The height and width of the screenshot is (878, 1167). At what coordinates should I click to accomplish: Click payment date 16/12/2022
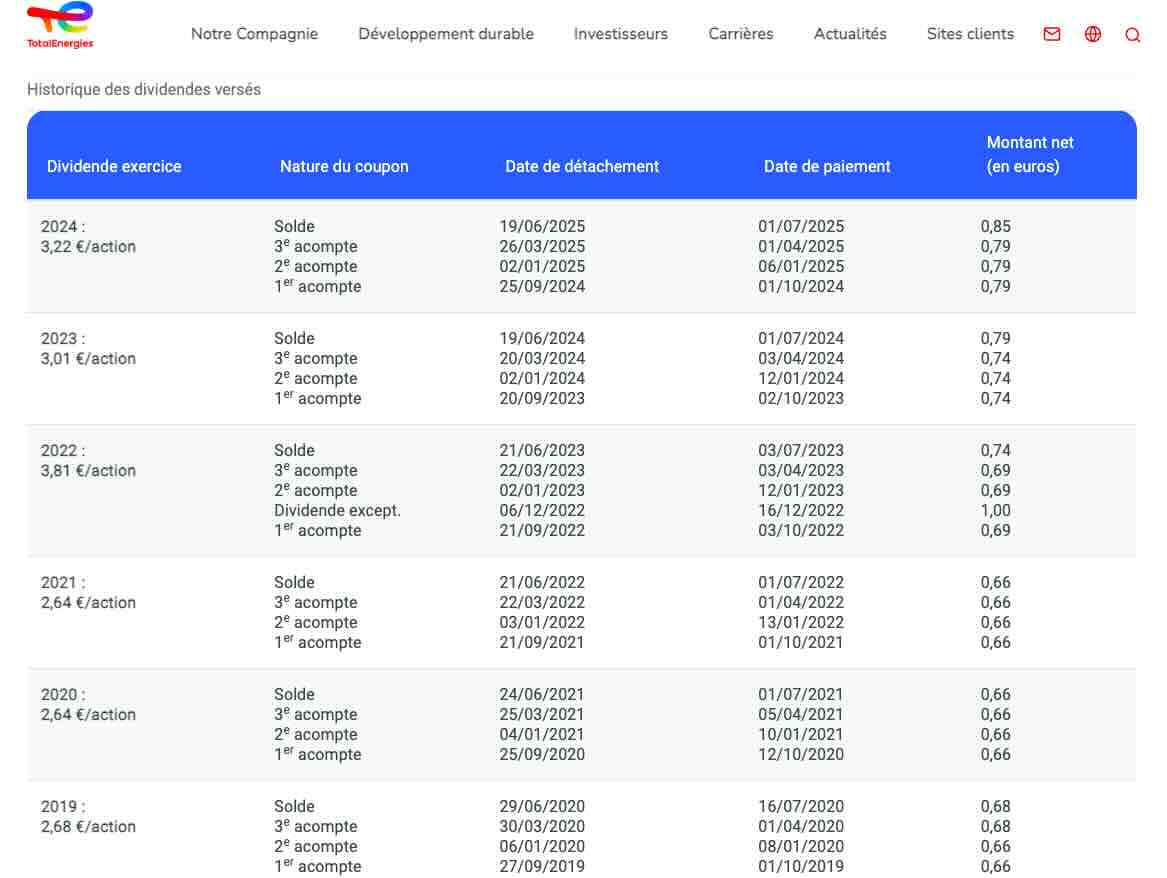pyautogui.click(x=801, y=510)
